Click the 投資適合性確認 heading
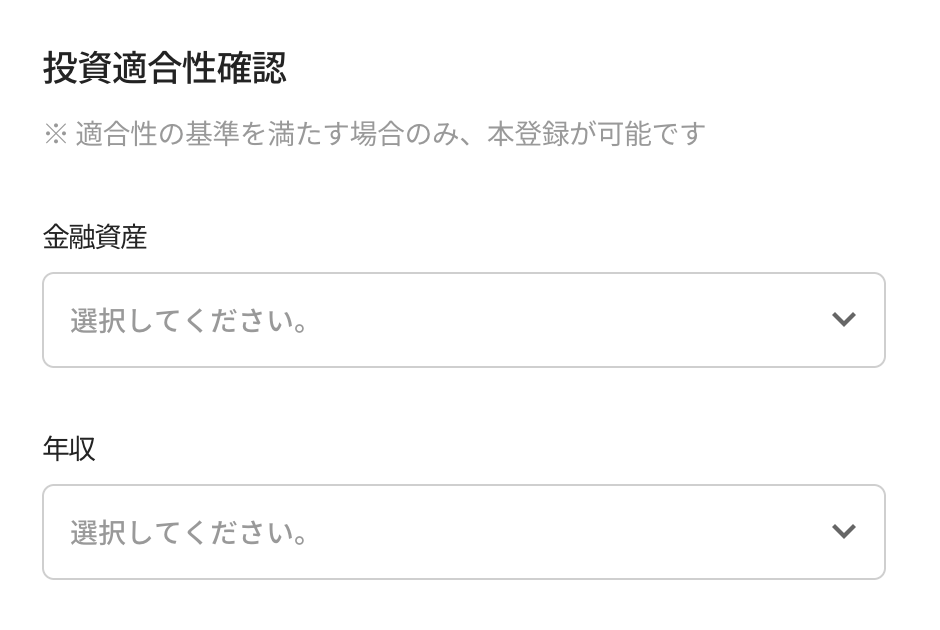 click(x=165, y=68)
